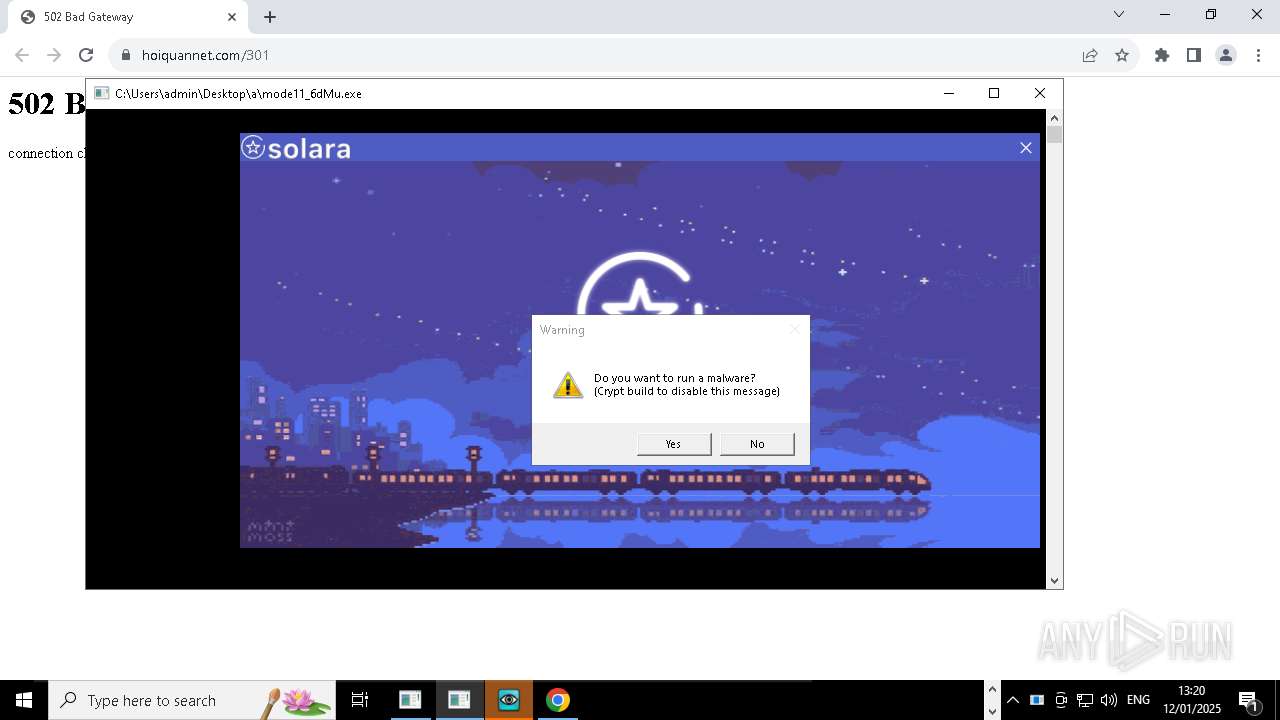Open the volume control tray icon
The height and width of the screenshot is (720, 1280).
coord(1108,700)
